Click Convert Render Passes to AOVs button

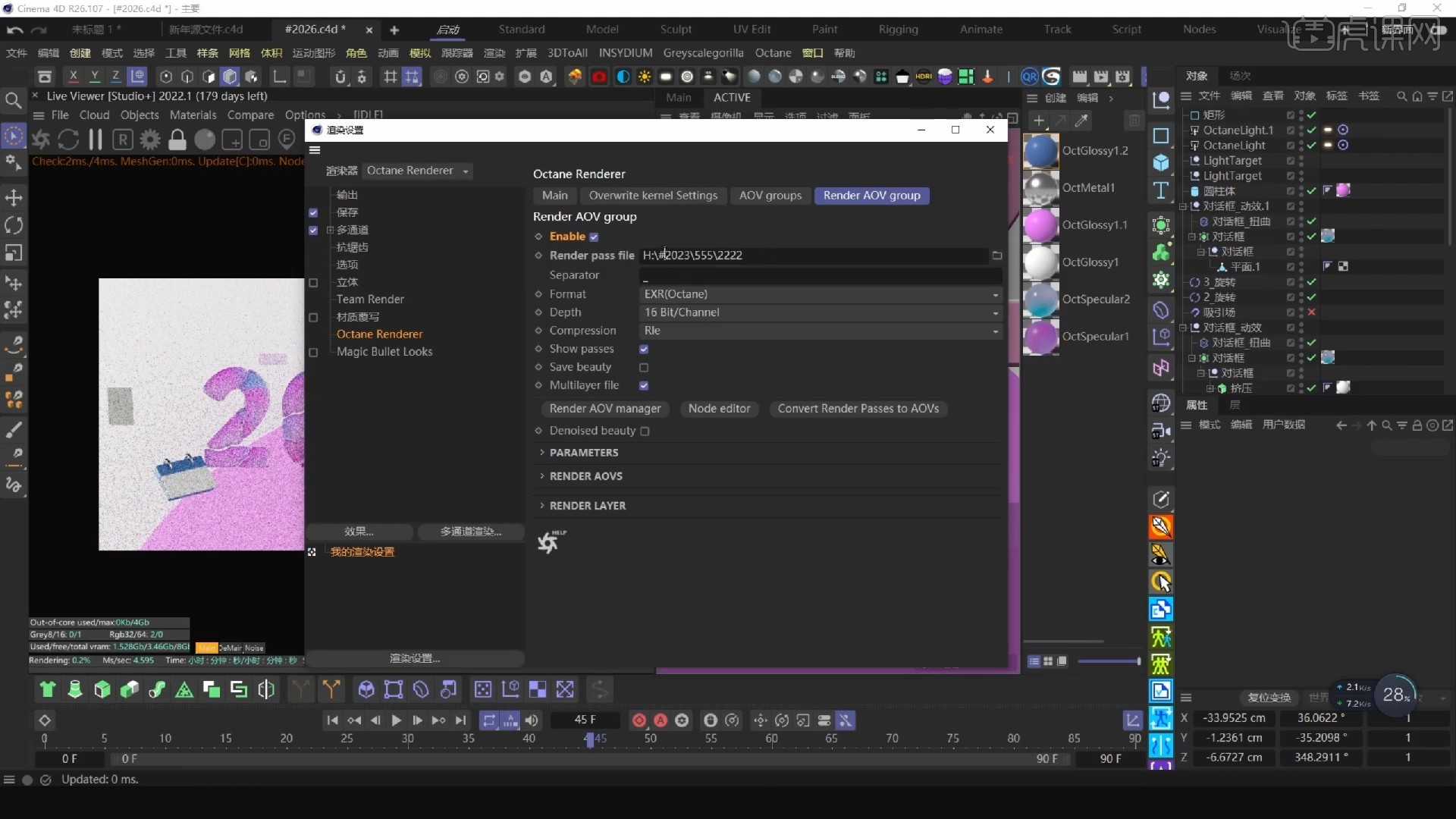(x=858, y=409)
